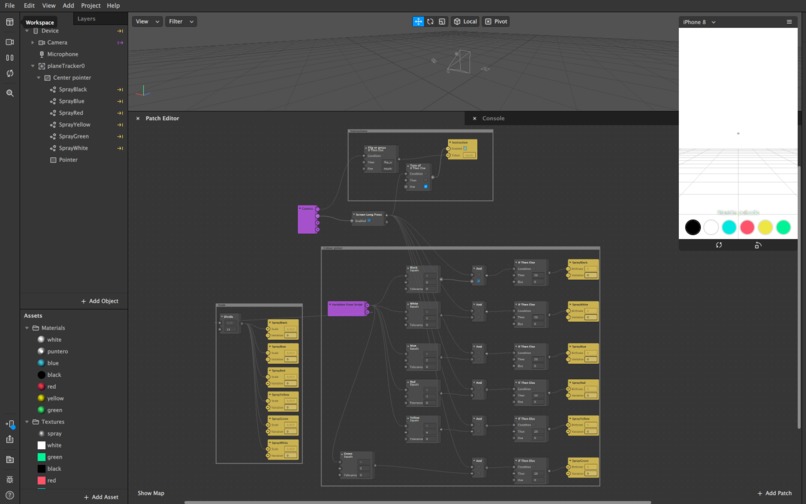
Task: Toggle the Pivot mode button
Action: click(x=496, y=22)
